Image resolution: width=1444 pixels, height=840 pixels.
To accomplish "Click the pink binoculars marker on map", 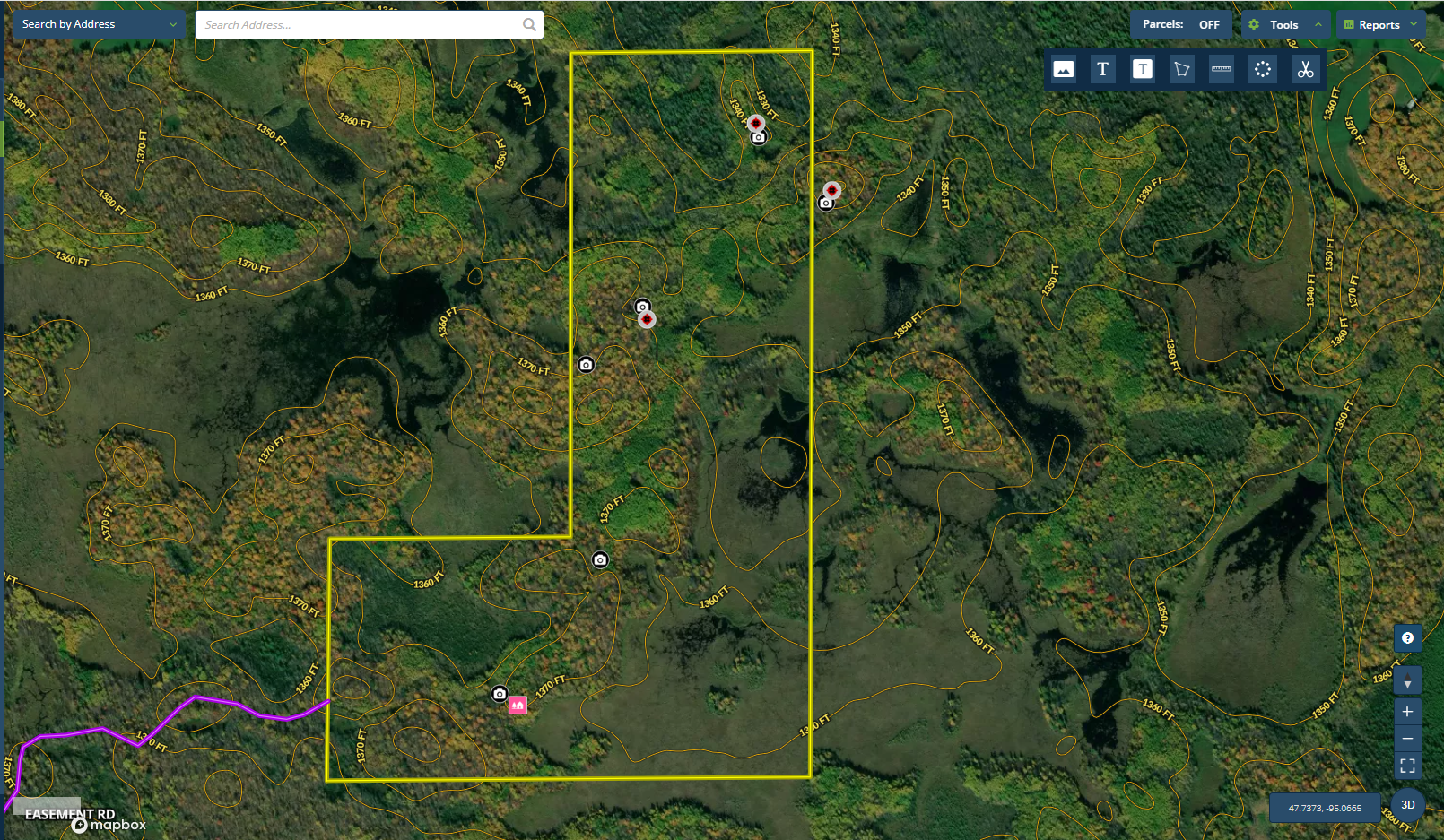I will (518, 706).
